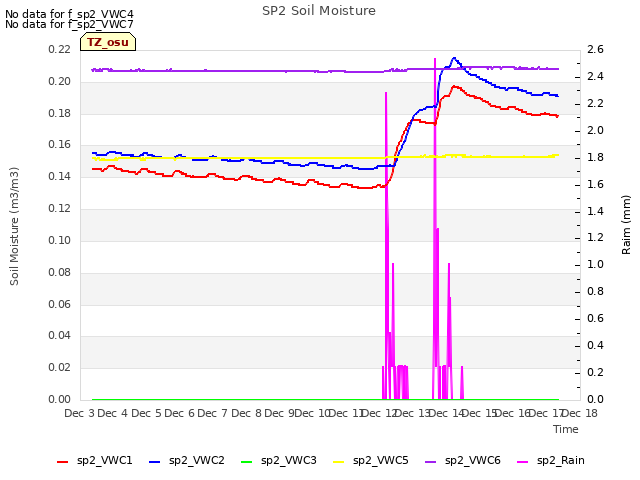
Task: Click the green sp2_VWC3 legend swatch
Action: (x=247, y=462)
